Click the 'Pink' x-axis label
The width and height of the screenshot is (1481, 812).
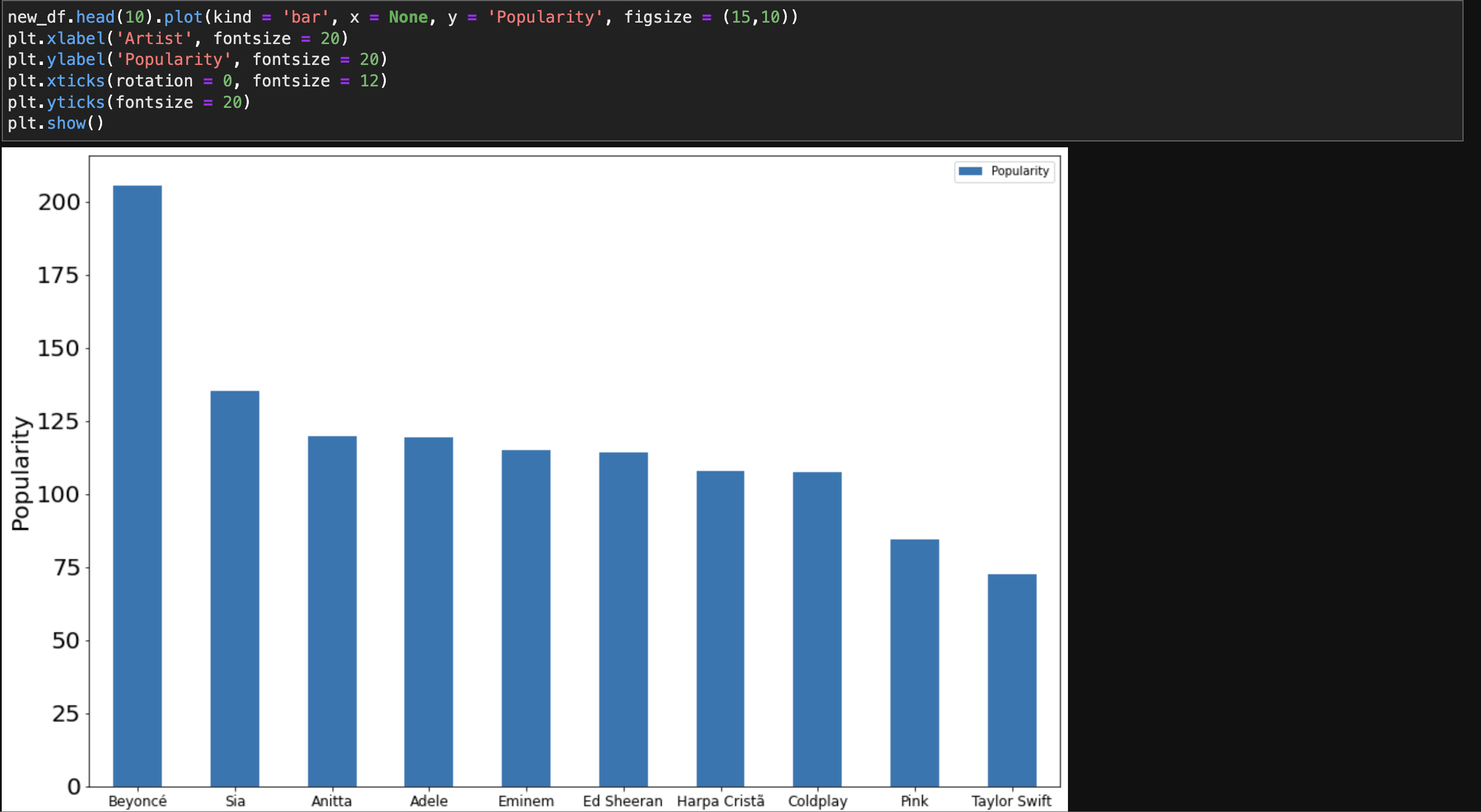click(x=915, y=801)
